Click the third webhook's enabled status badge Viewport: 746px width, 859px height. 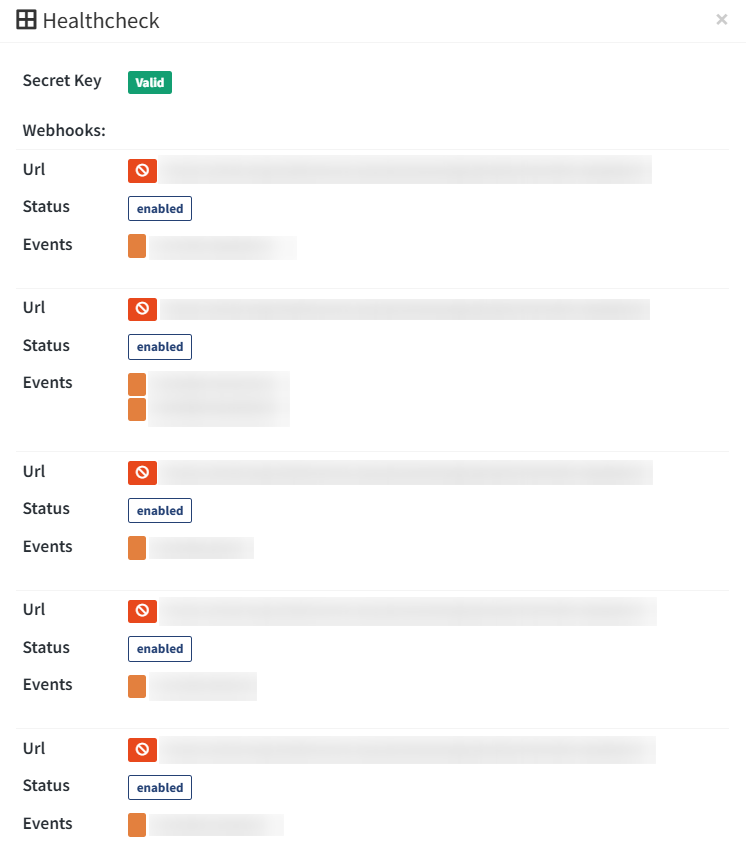click(x=160, y=510)
